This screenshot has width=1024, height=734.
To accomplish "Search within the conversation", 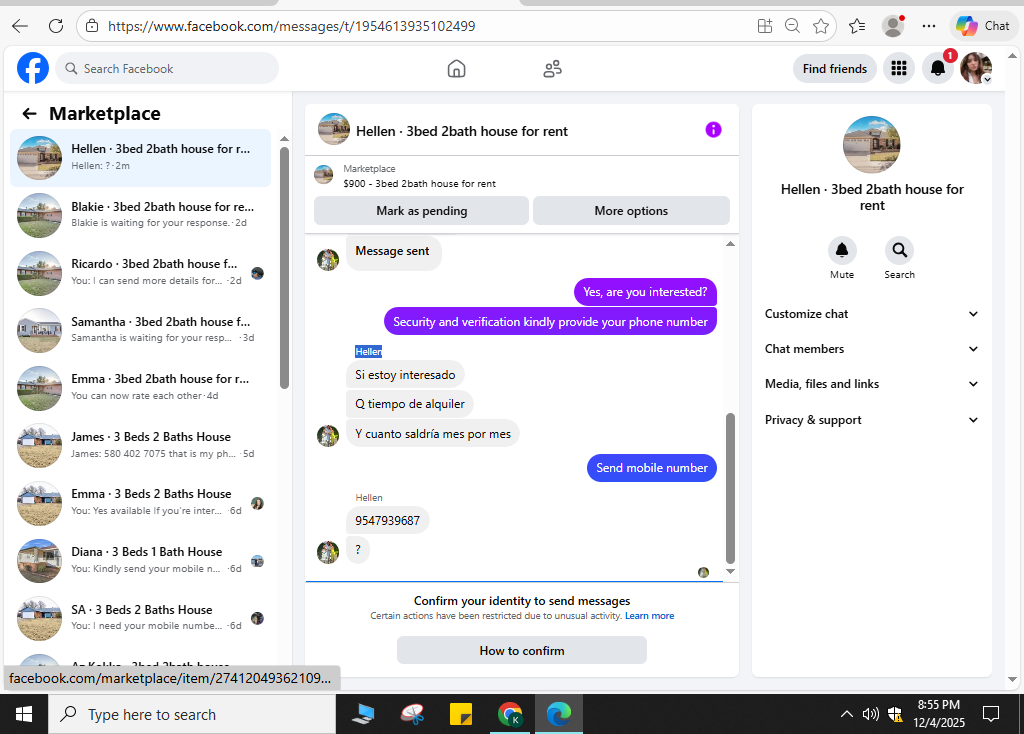I will tap(899, 251).
